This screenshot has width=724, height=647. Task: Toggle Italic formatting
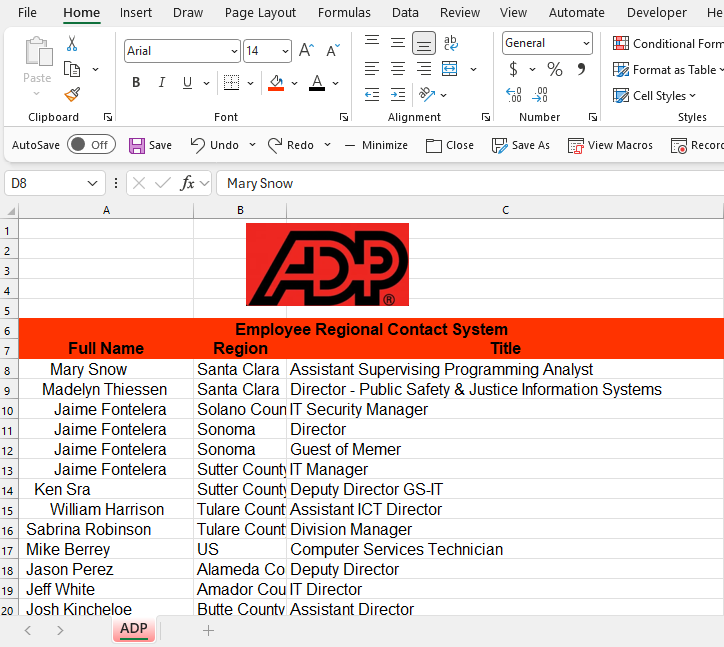(161, 83)
